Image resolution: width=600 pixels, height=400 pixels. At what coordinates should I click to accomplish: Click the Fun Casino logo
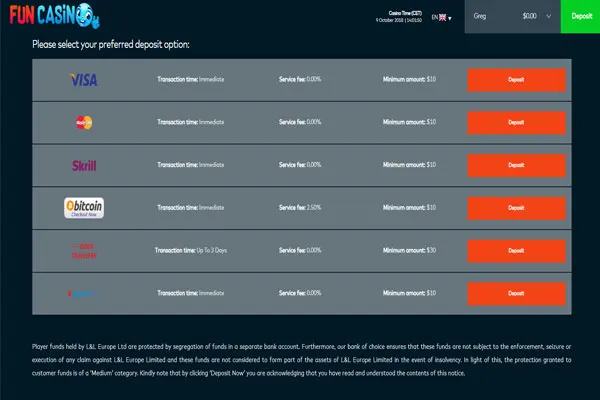pyautogui.click(x=50, y=16)
